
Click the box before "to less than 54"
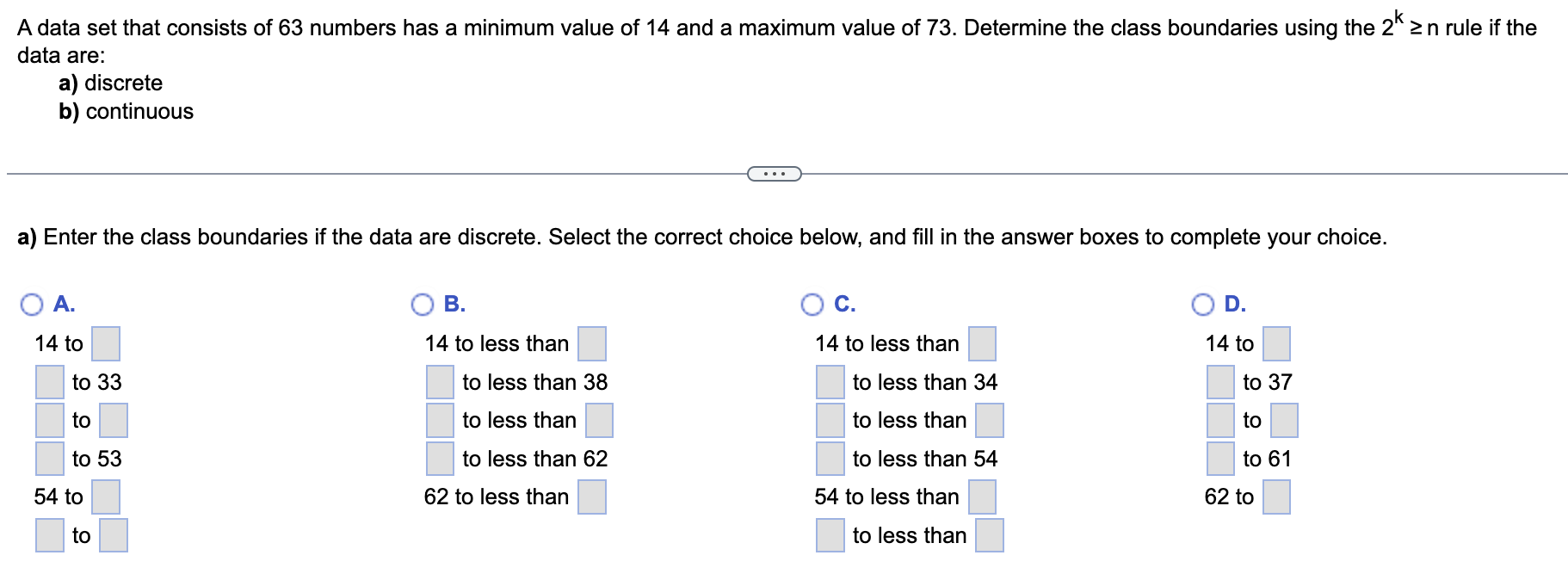click(830, 459)
